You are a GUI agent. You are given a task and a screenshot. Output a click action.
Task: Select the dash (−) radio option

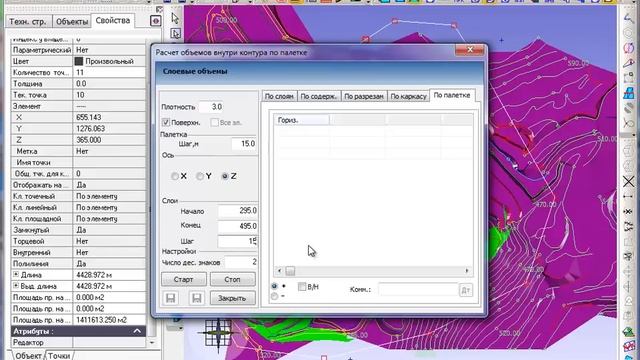pyautogui.click(x=274, y=296)
